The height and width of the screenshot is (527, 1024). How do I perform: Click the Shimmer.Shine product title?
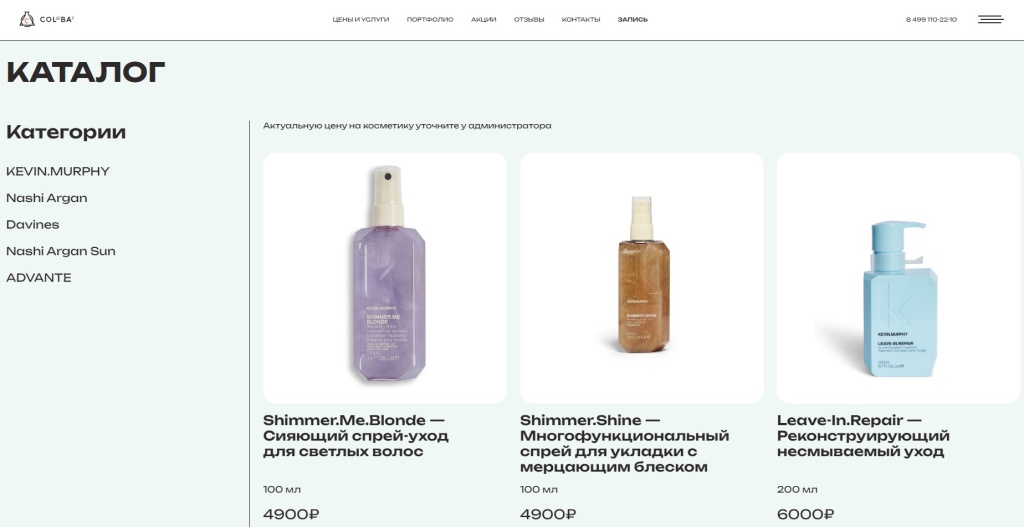pyautogui.click(x=624, y=443)
